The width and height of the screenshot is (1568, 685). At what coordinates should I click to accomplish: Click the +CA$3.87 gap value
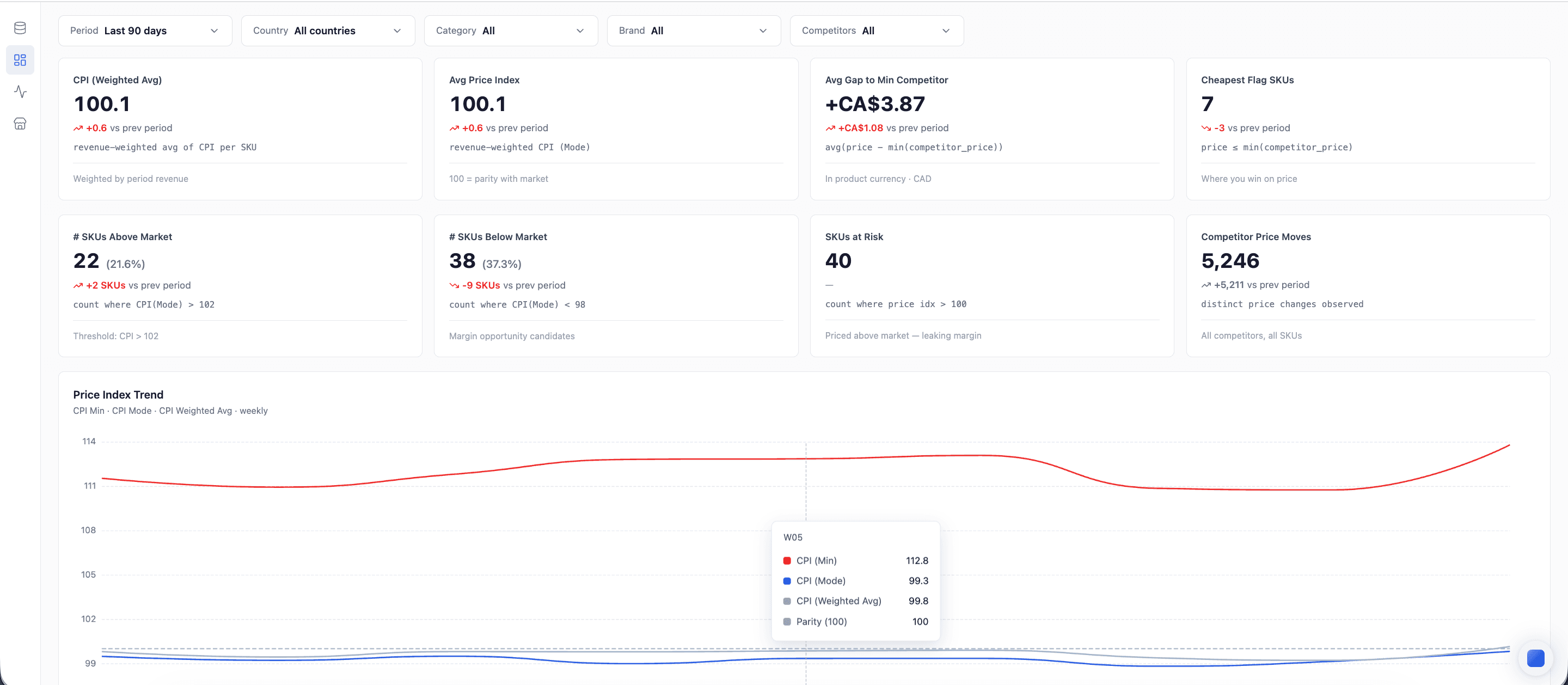[875, 104]
